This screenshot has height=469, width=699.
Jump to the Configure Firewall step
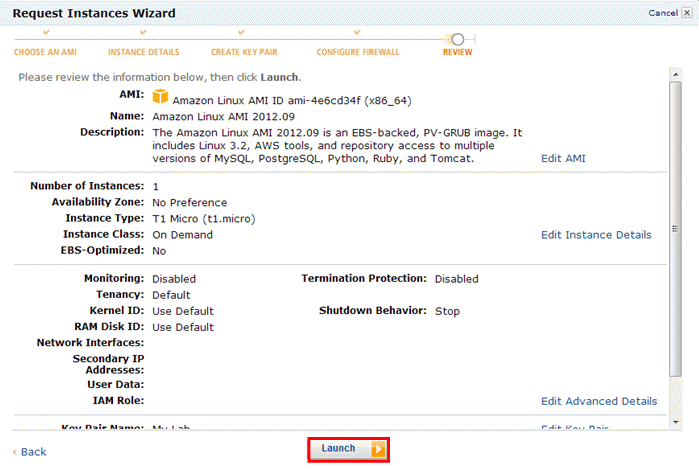(x=358, y=52)
